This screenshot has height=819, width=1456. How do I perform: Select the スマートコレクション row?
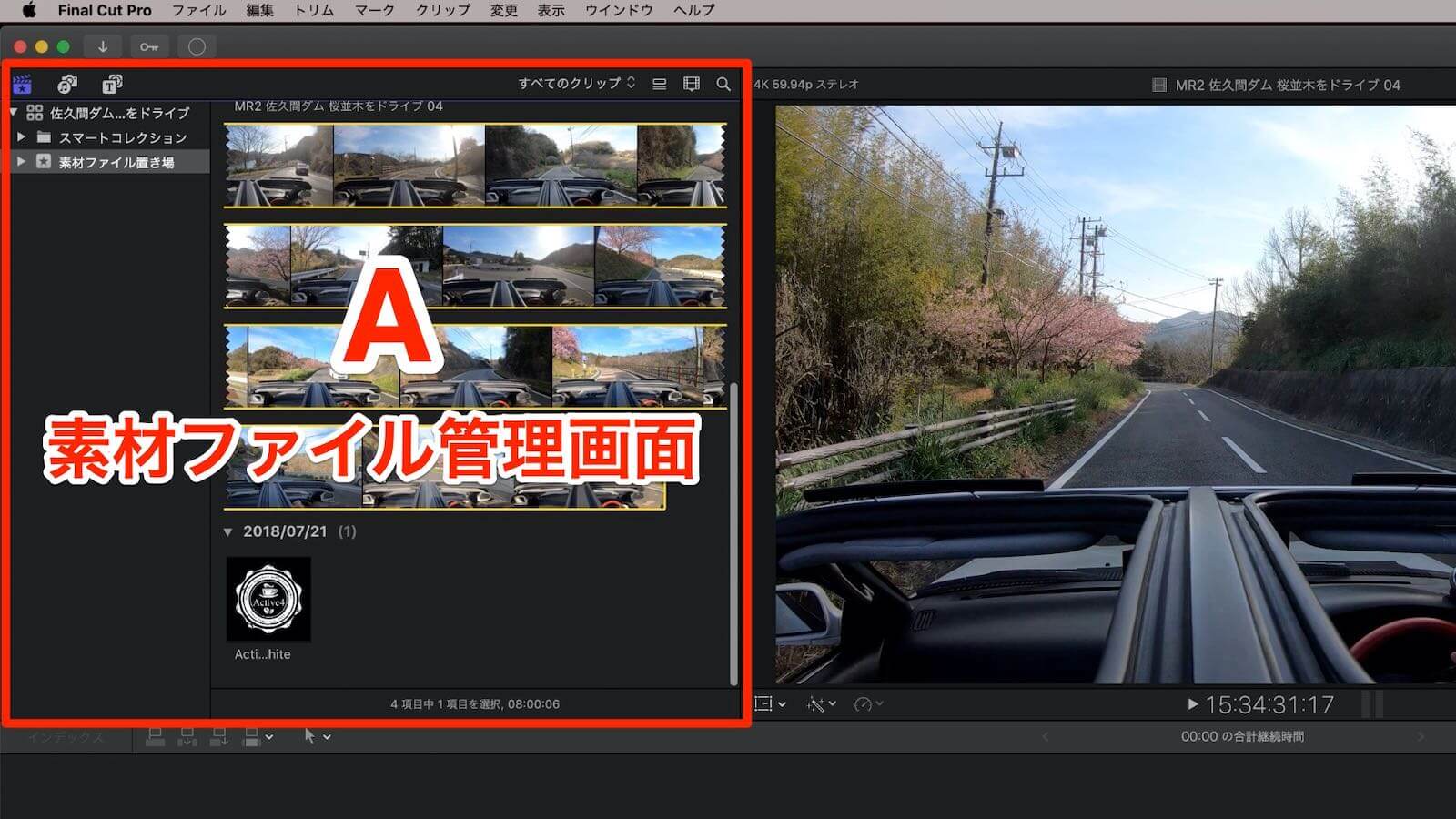[109, 137]
